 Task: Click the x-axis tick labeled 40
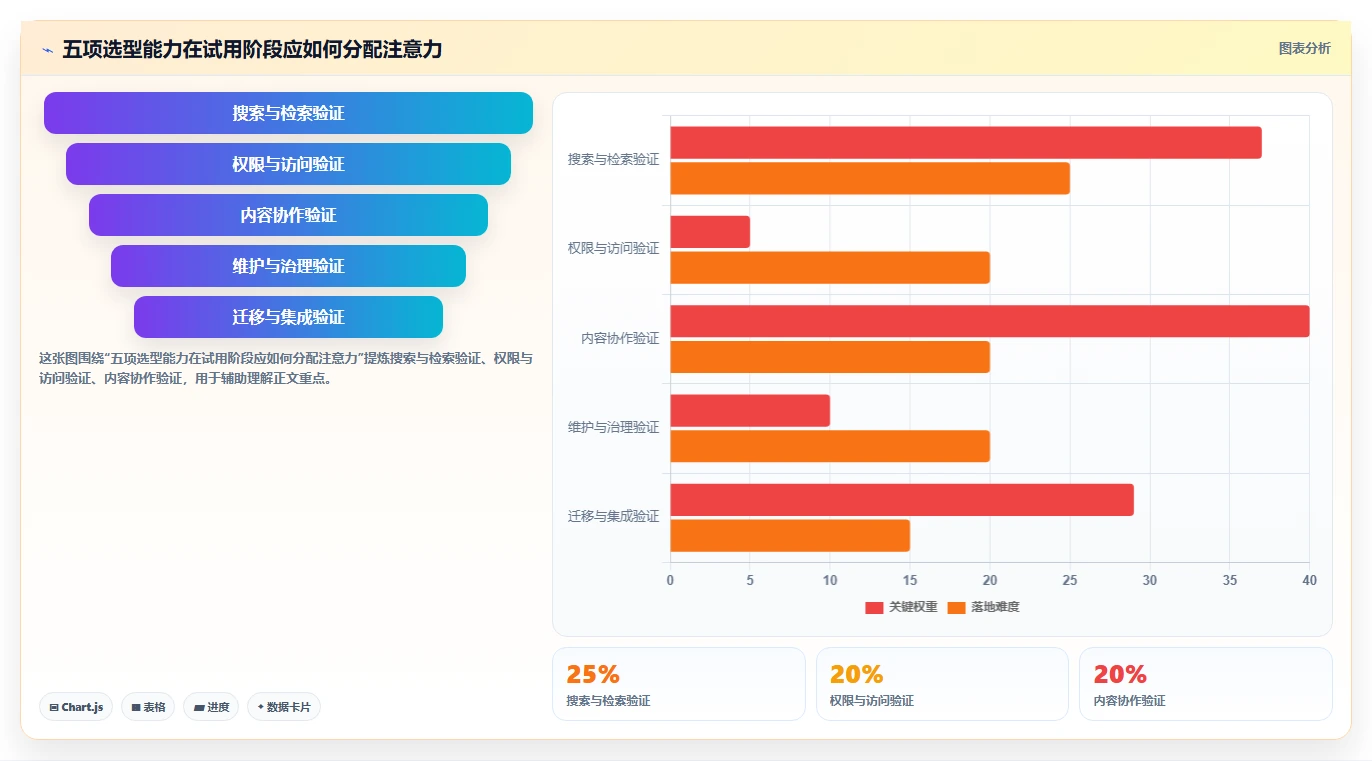point(1309,581)
